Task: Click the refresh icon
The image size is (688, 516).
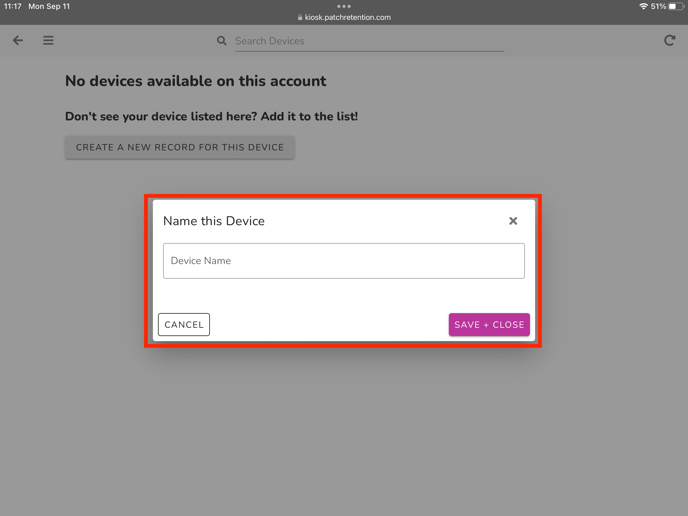Action: (669, 41)
